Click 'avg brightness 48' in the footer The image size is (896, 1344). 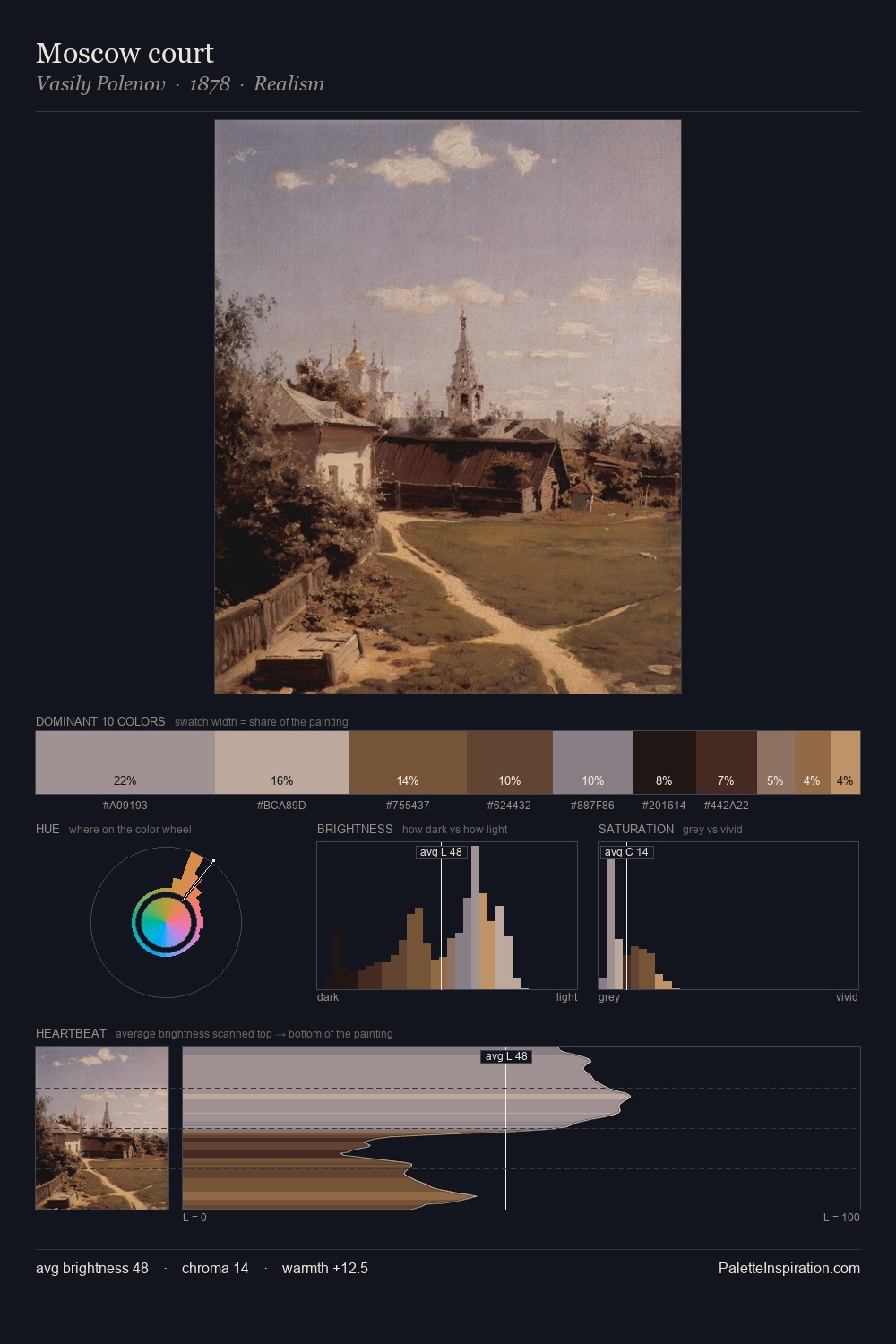92,1269
